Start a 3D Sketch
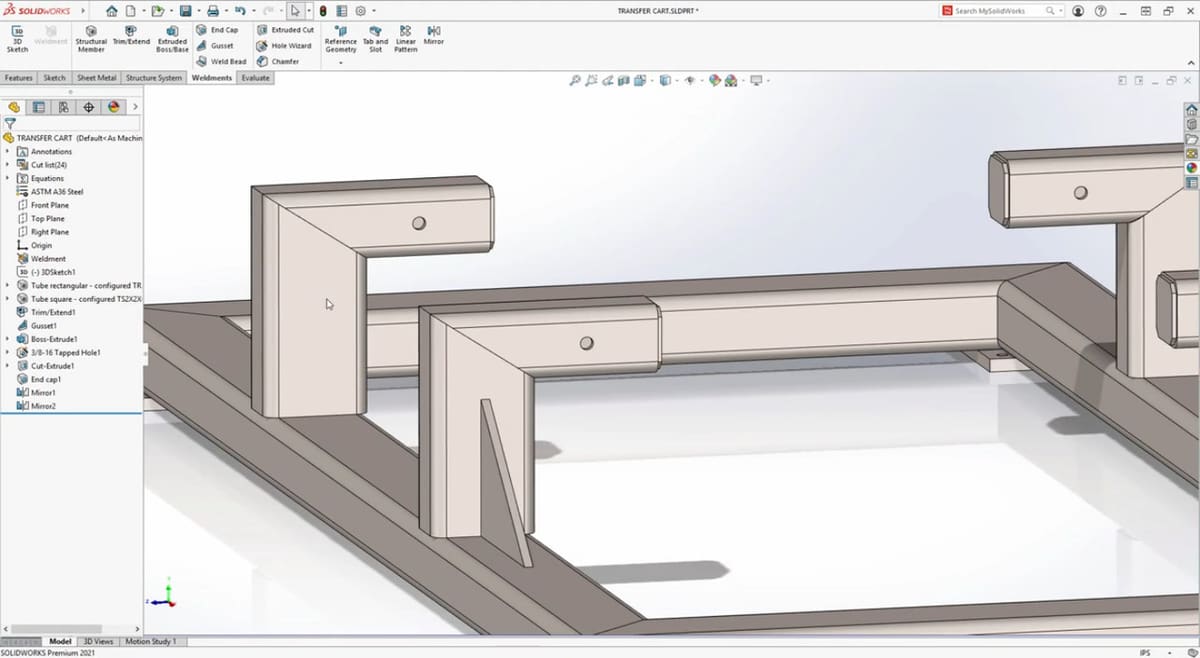The width and height of the screenshot is (1200, 658). click(x=17, y=39)
